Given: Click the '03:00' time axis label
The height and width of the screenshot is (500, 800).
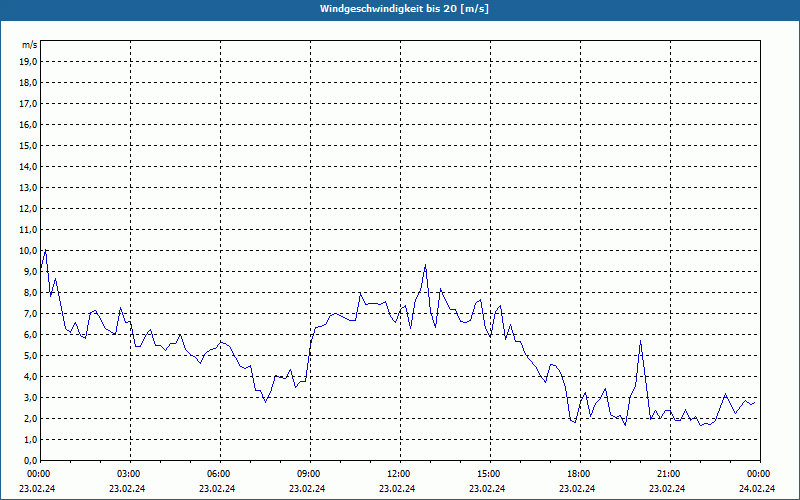Looking at the screenshot, I should (x=130, y=474).
